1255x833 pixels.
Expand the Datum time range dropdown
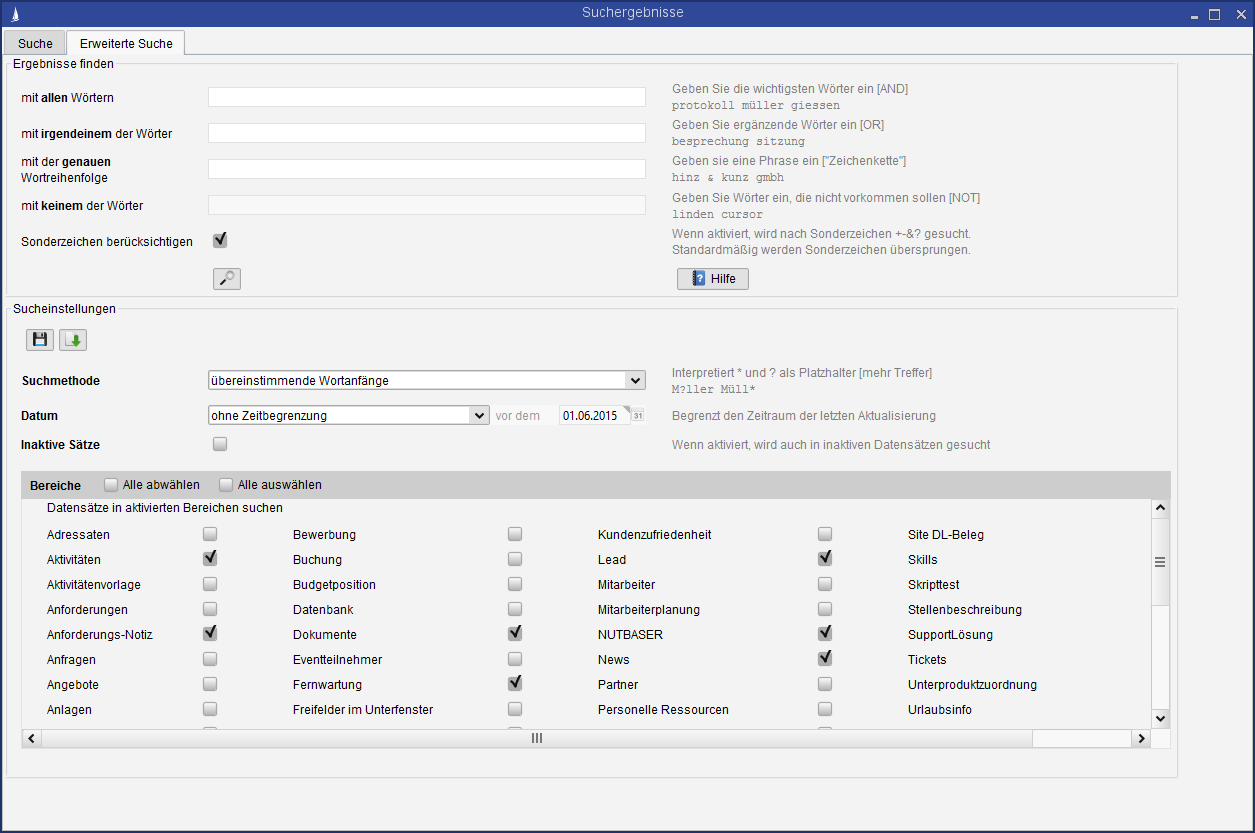click(479, 416)
